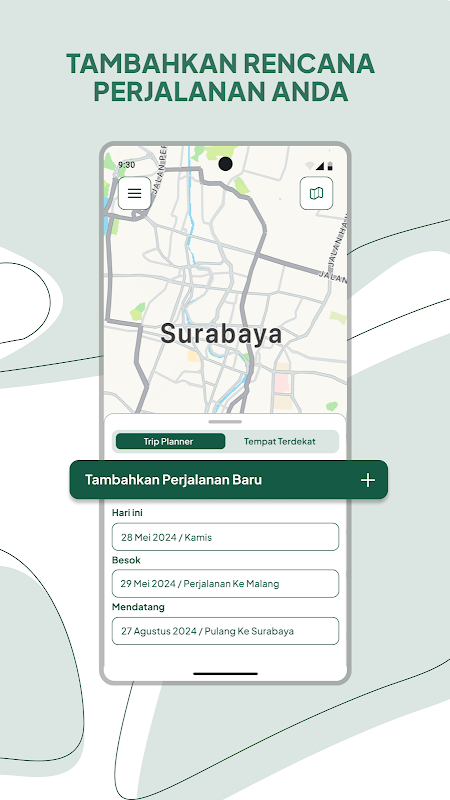Tap the battery icon in status bar
This screenshot has height=800, width=450.
coord(330,165)
